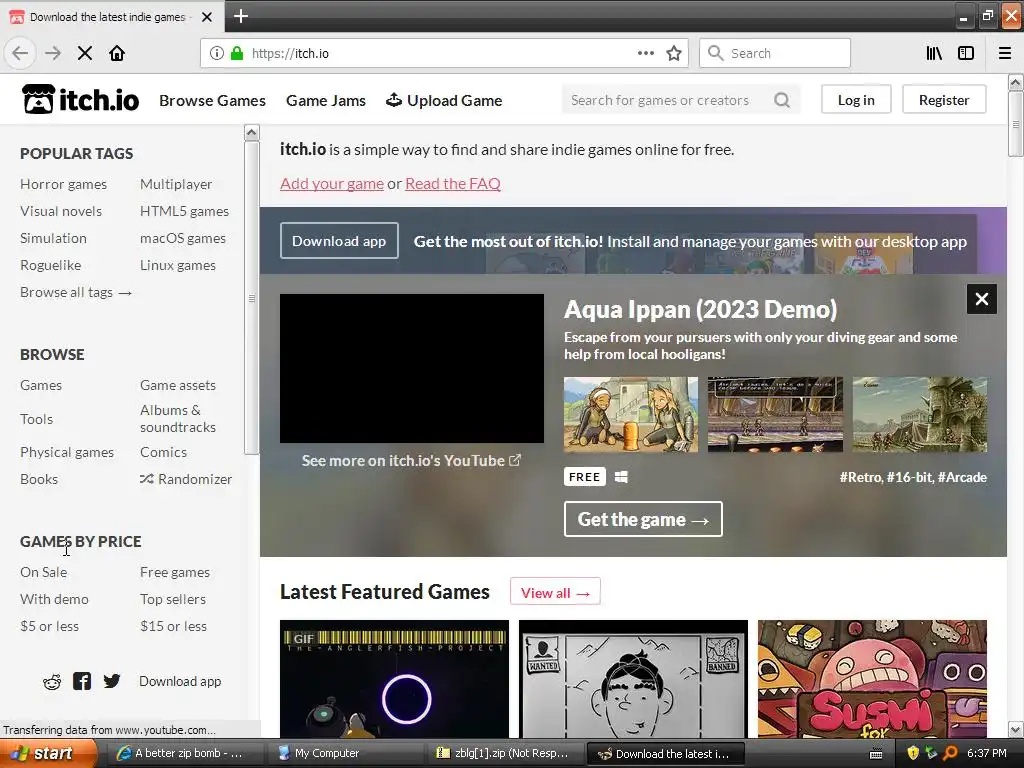Click the security shield tray icon

click(x=913, y=753)
